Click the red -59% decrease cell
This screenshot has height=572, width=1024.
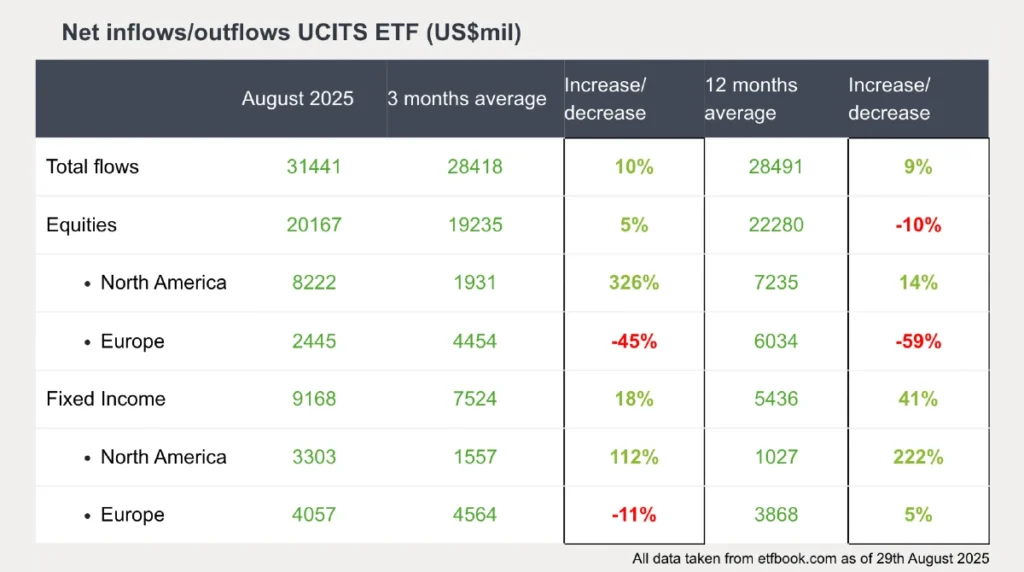click(918, 341)
